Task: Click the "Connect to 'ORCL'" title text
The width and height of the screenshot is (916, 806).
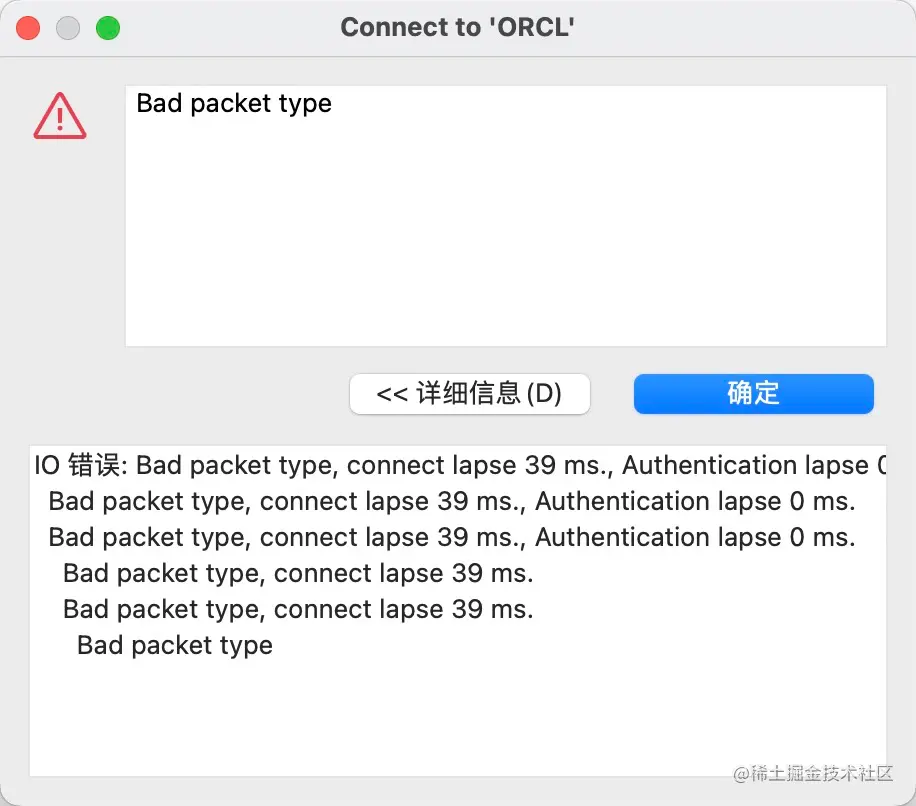Action: coord(457,27)
